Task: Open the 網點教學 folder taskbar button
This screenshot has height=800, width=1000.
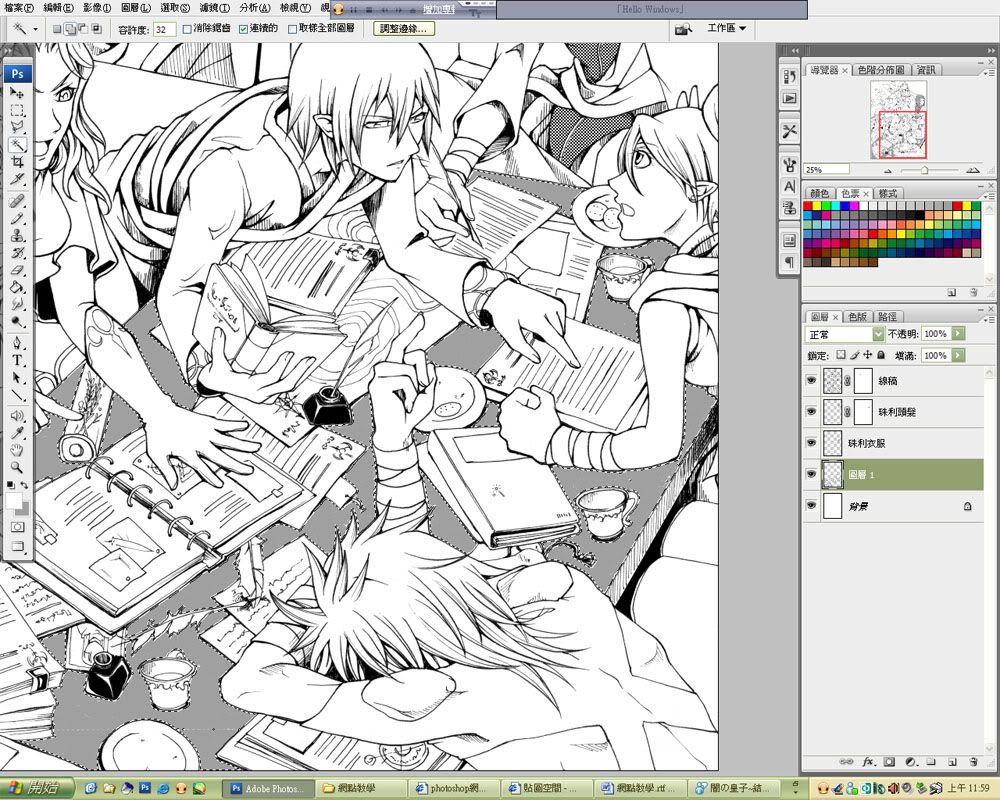Action: pyautogui.click(x=362, y=789)
